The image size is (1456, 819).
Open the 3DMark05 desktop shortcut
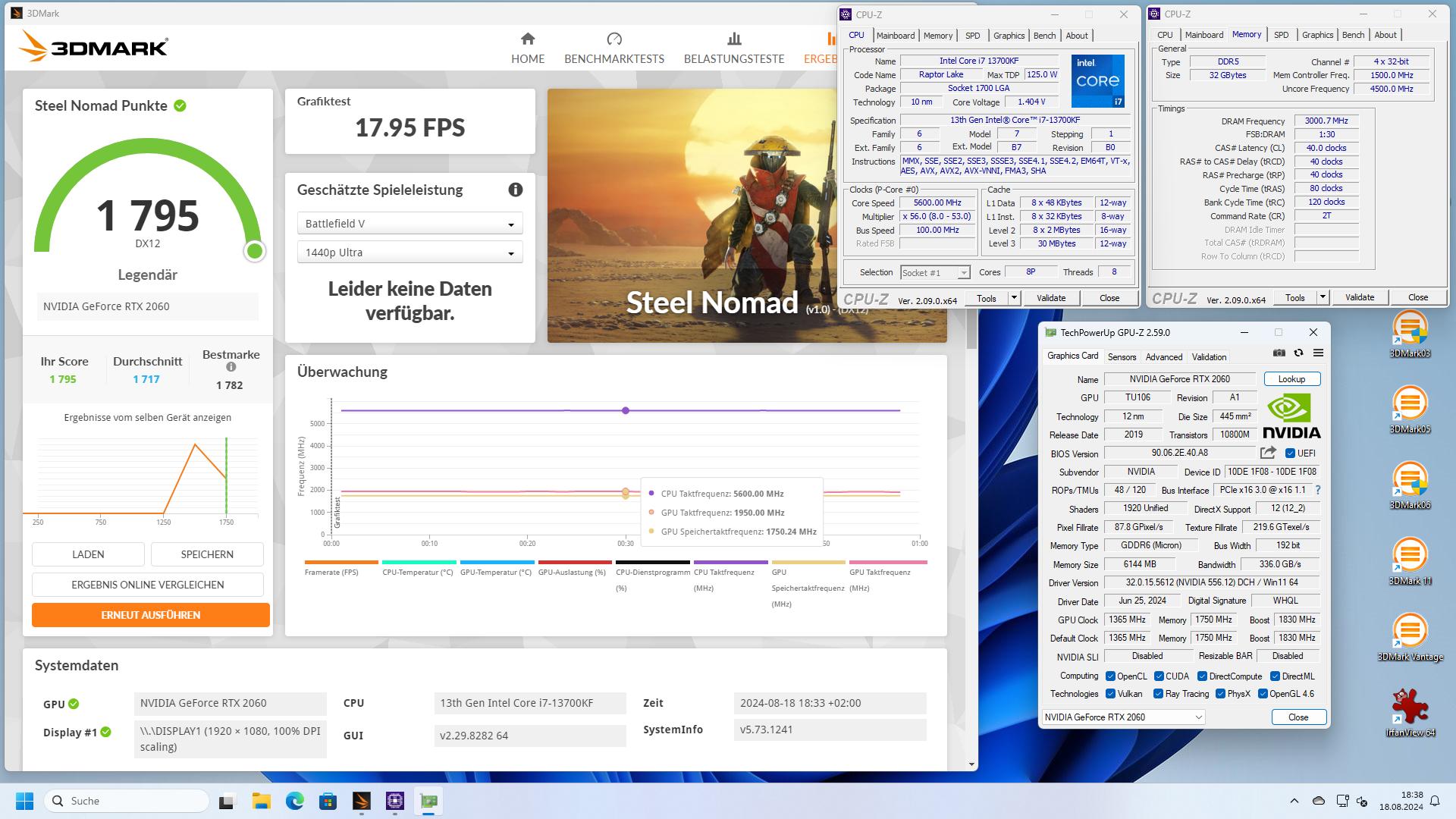1410,409
